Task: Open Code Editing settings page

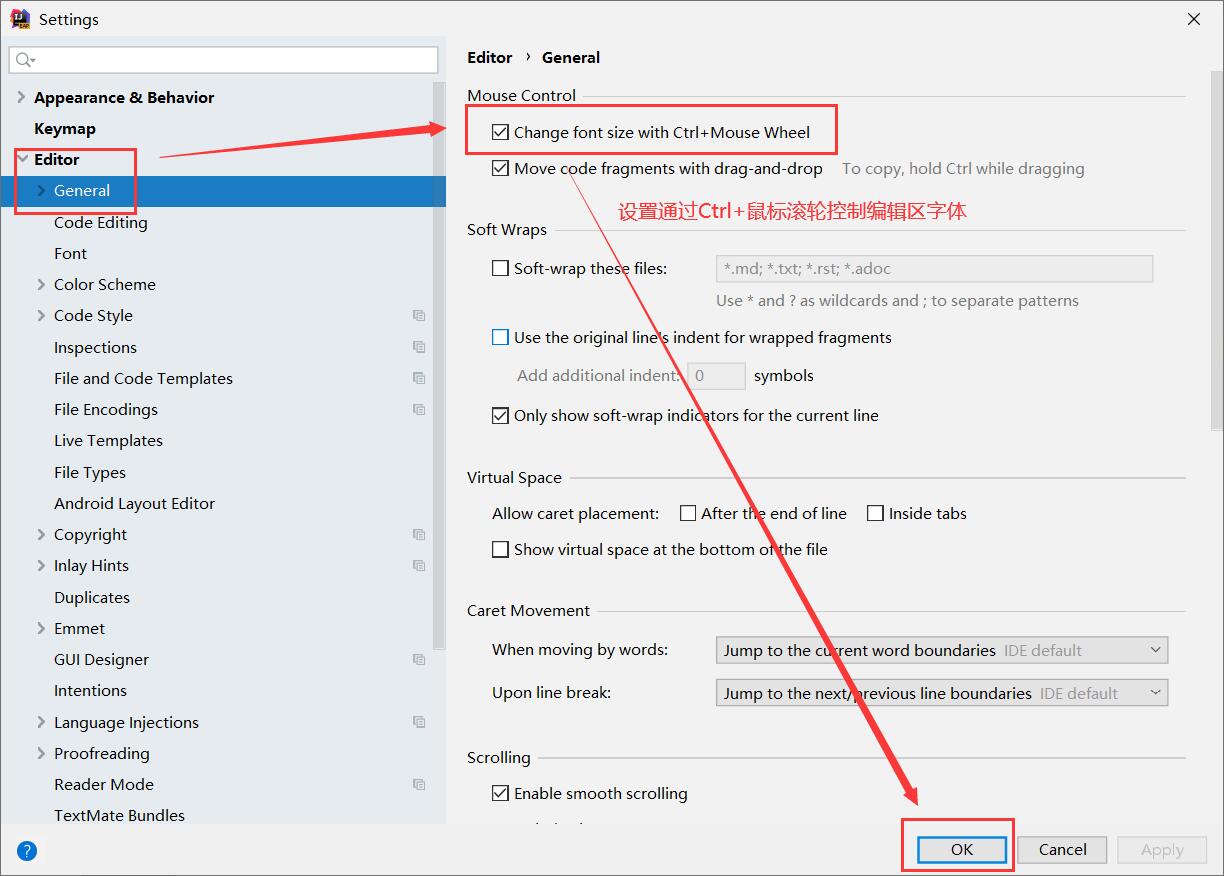Action: (x=100, y=222)
